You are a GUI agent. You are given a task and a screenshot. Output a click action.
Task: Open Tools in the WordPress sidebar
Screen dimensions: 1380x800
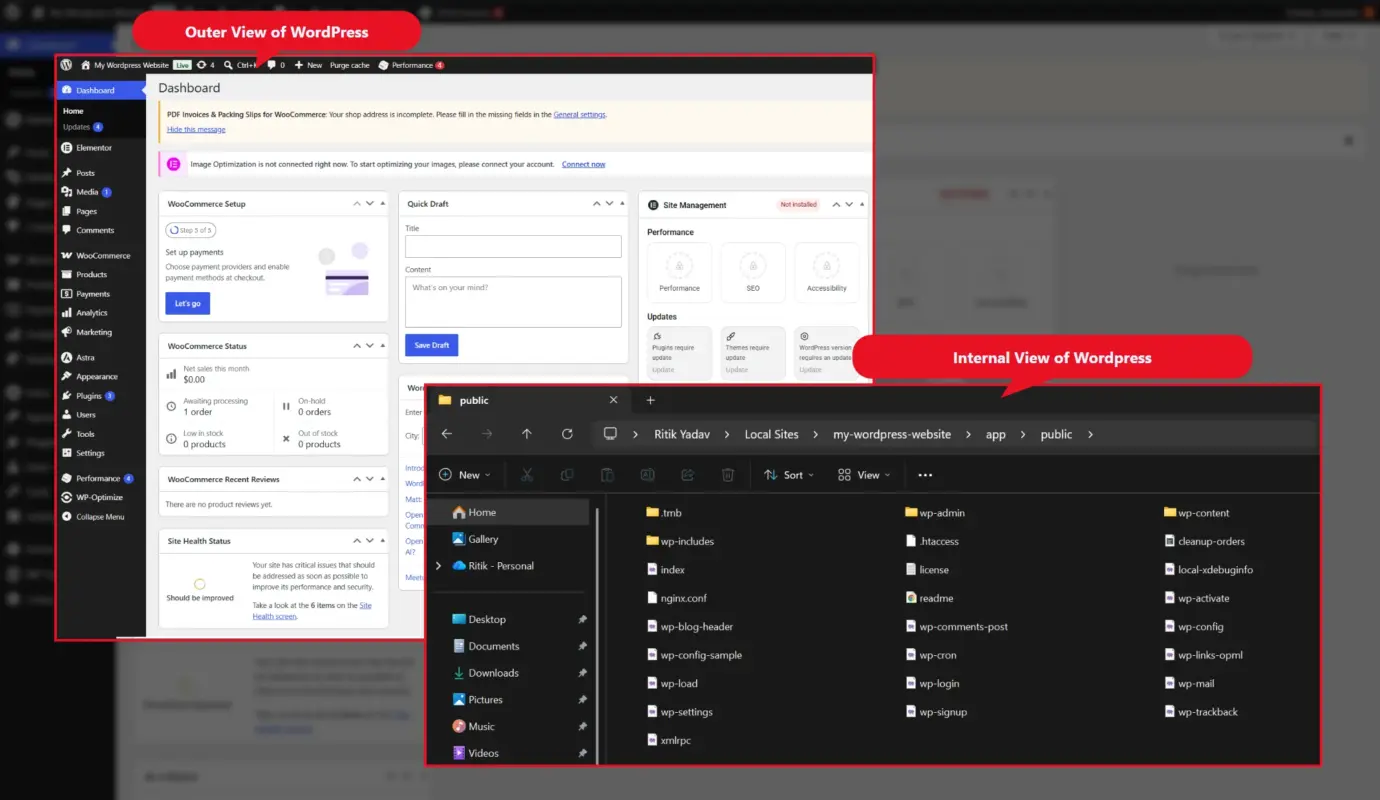click(78, 434)
